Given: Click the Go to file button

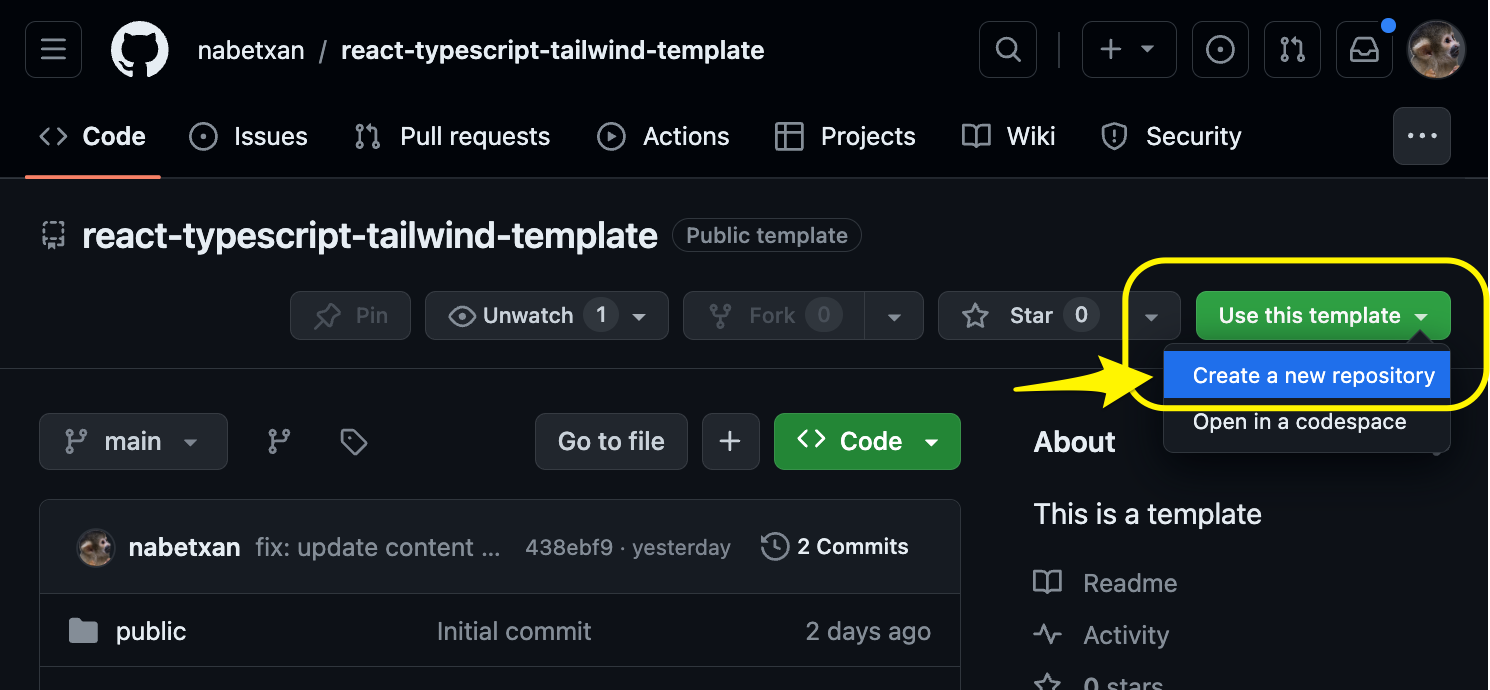Looking at the screenshot, I should 611,441.
